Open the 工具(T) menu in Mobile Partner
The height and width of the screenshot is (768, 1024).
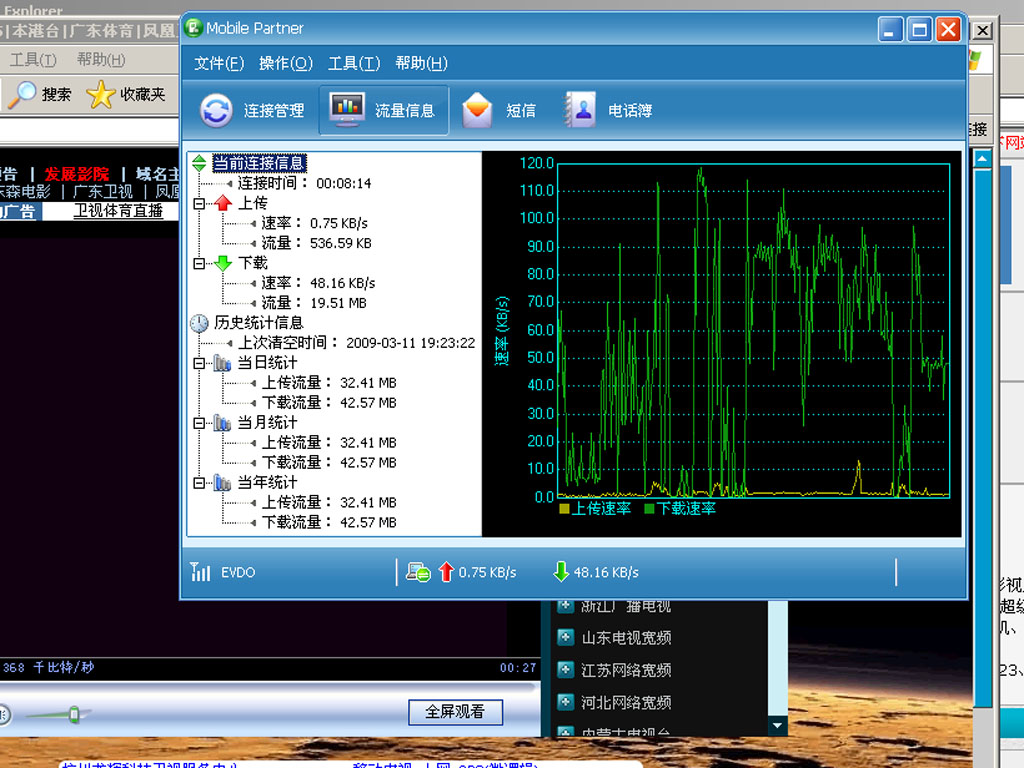tap(354, 63)
